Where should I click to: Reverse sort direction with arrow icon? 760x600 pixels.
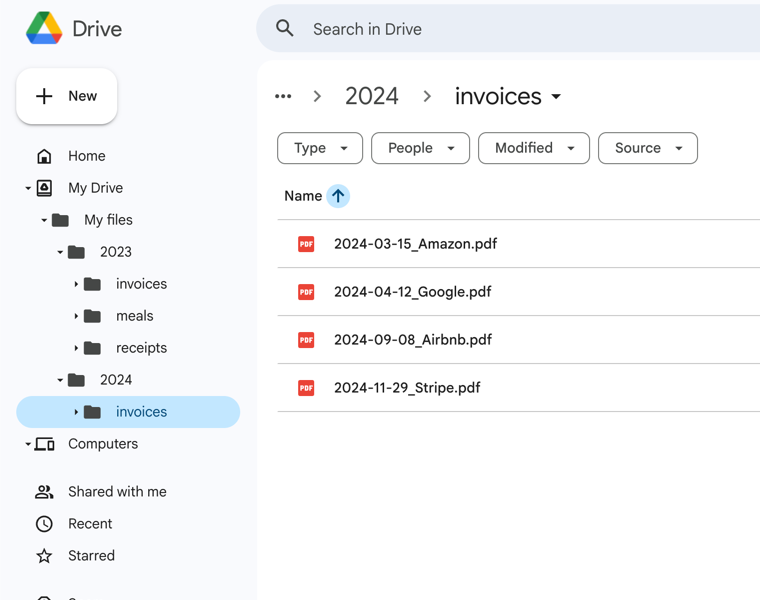338,196
